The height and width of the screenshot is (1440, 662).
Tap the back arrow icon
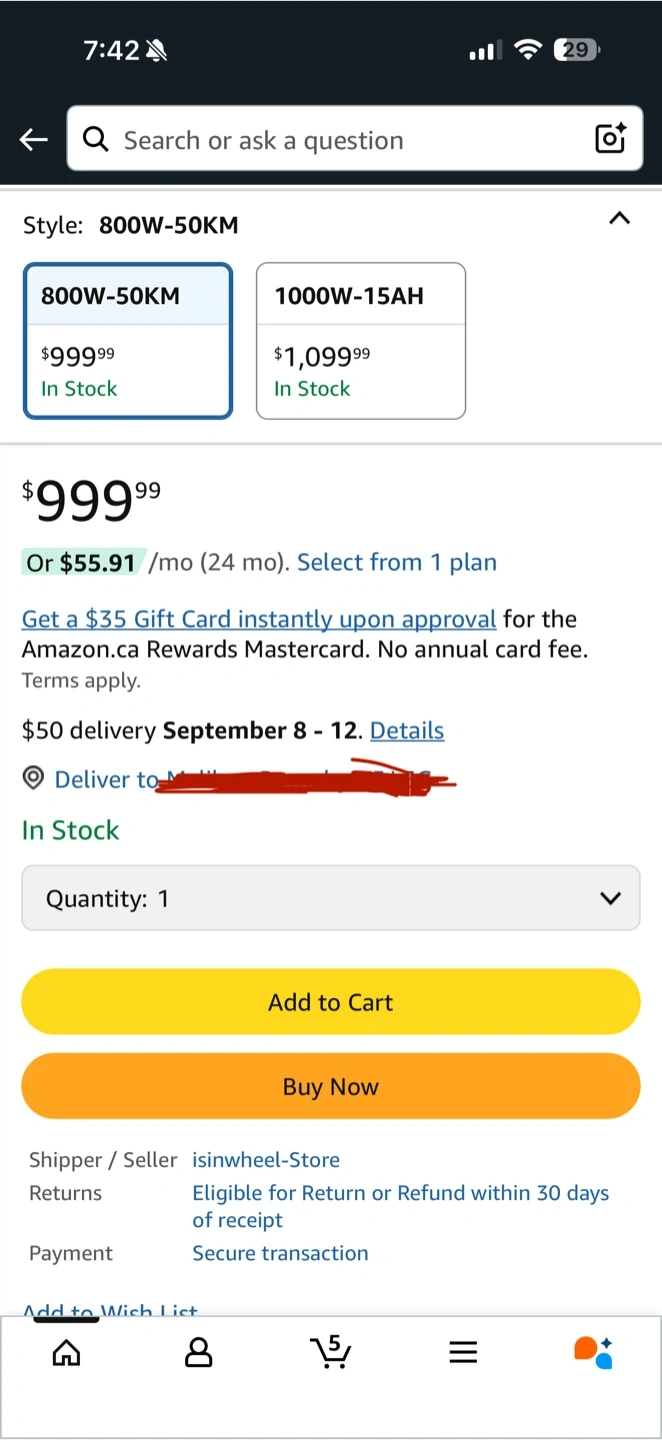point(34,140)
